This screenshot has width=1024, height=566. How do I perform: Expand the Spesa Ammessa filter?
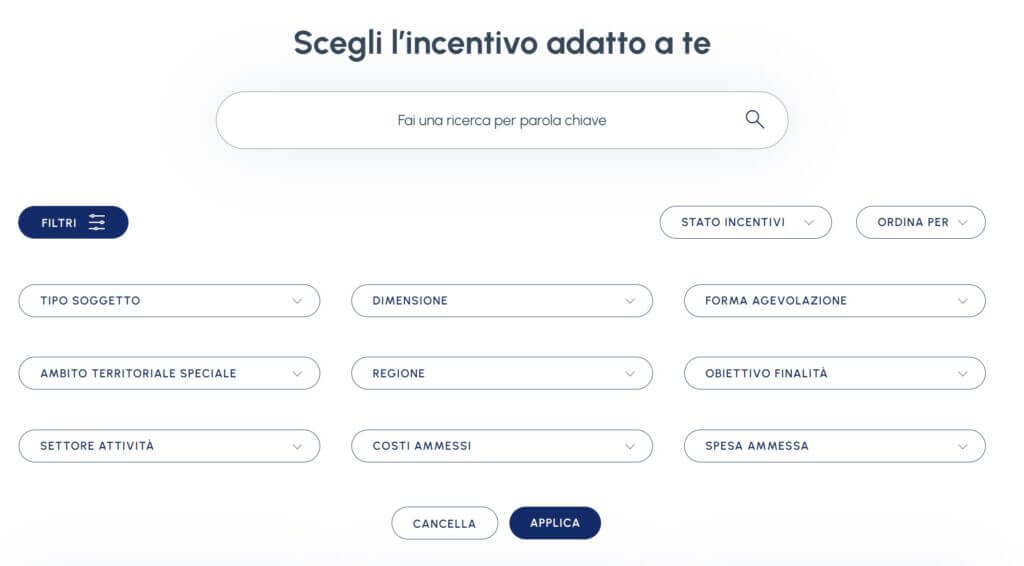(x=834, y=446)
